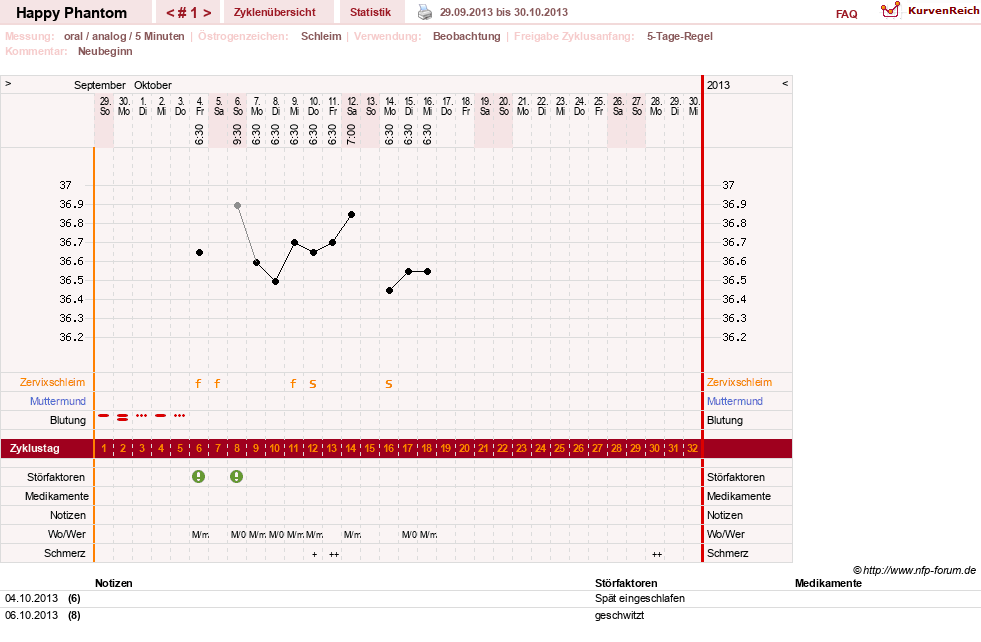This screenshot has width=981, height=642.
Task: Click cycle day 14 in Zyklustag row
Action: click(x=351, y=449)
